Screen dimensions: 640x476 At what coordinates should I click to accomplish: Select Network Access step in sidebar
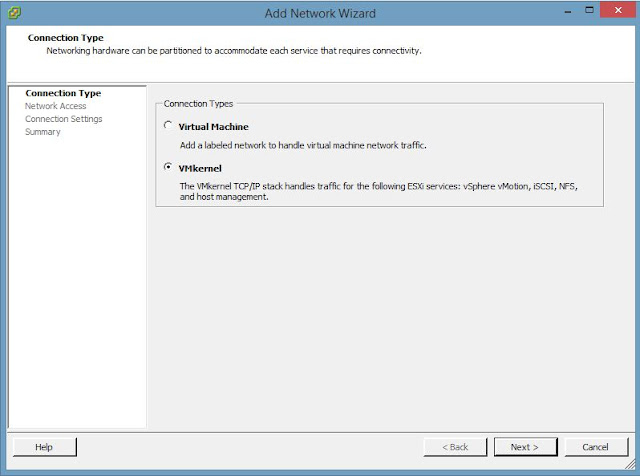pyautogui.click(x=56, y=106)
